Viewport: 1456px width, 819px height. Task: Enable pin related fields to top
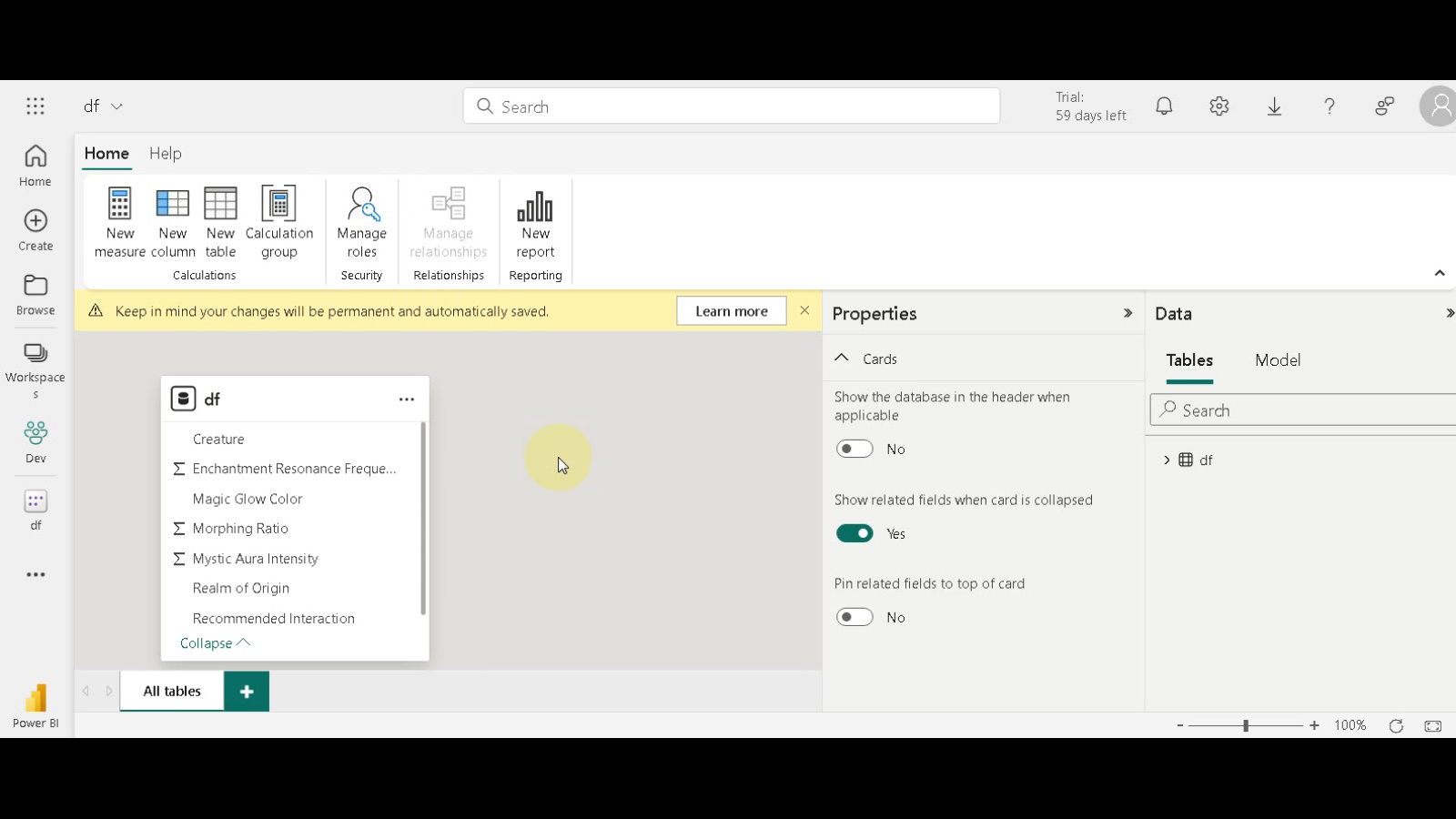[x=854, y=617]
